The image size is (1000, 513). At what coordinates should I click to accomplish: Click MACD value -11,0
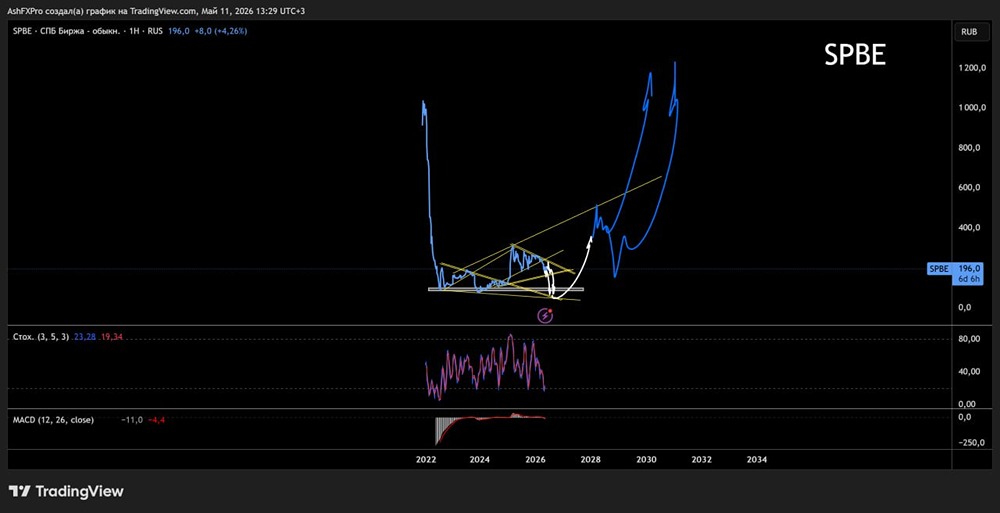tap(131, 420)
